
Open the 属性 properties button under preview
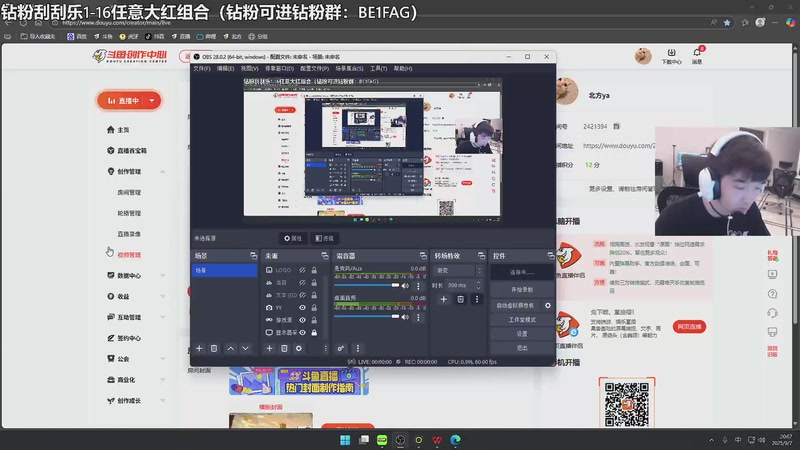[x=293, y=238]
